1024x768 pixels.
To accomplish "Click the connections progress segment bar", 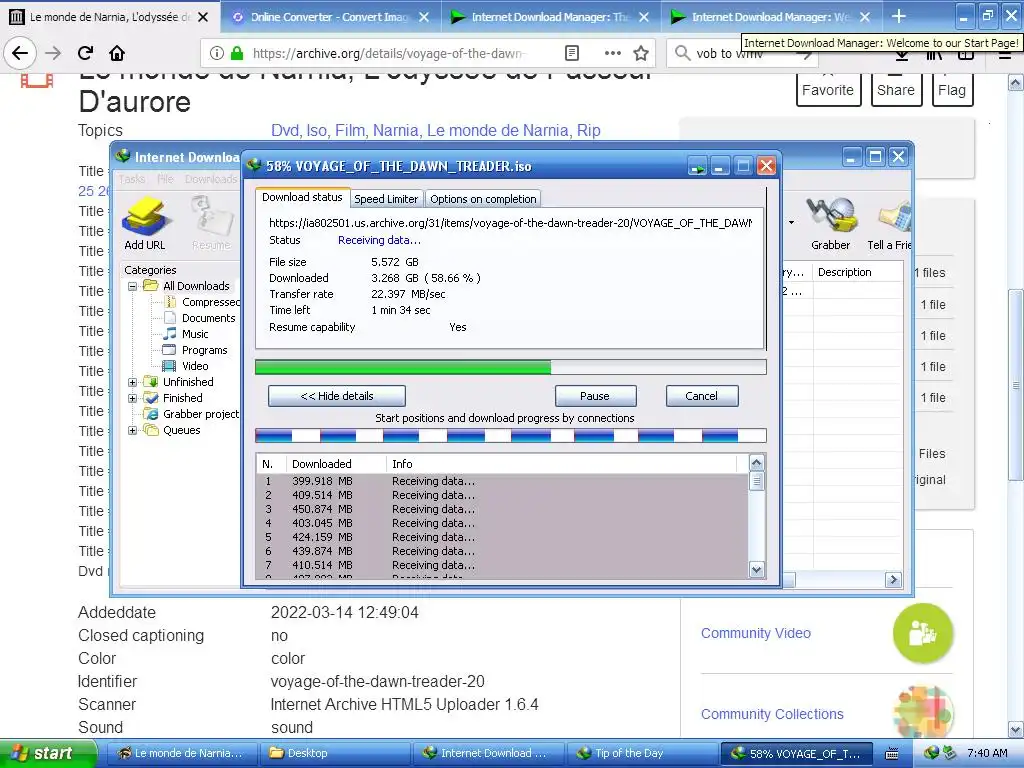I will pos(511,436).
